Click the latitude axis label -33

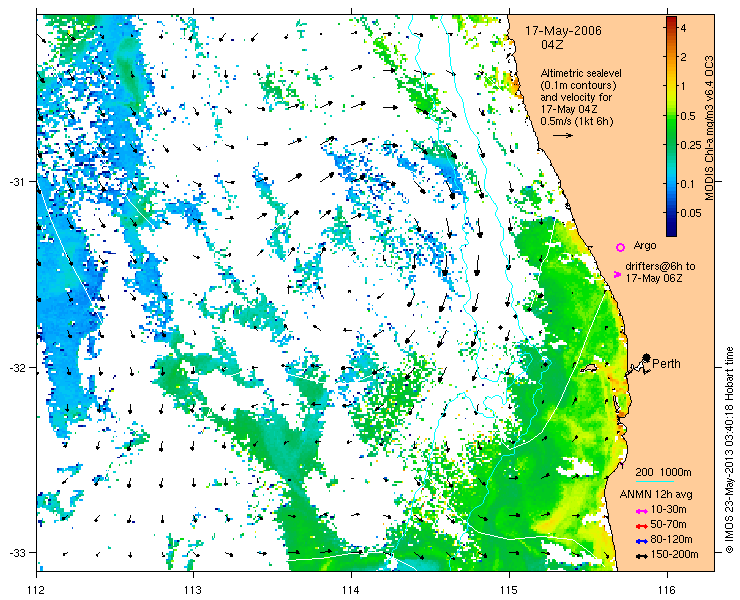click(17, 552)
